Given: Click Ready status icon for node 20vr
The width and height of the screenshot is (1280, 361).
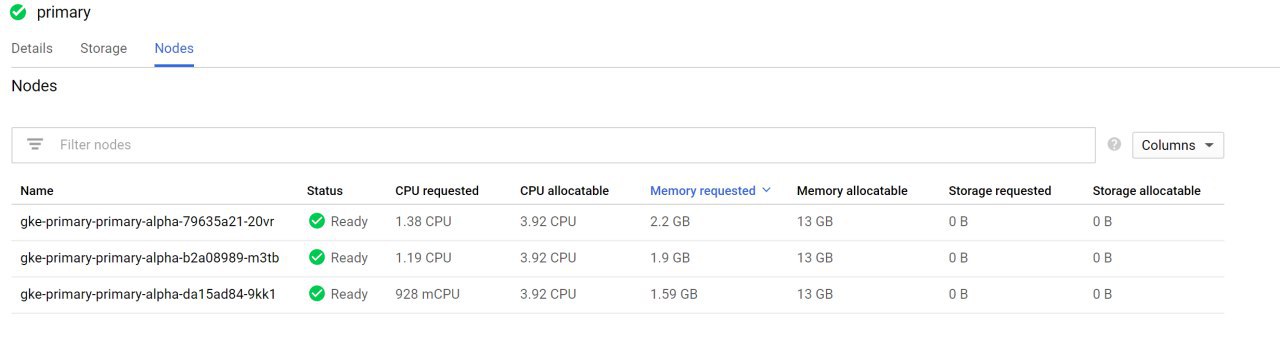Looking at the screenshot, I should coord(317,221).
